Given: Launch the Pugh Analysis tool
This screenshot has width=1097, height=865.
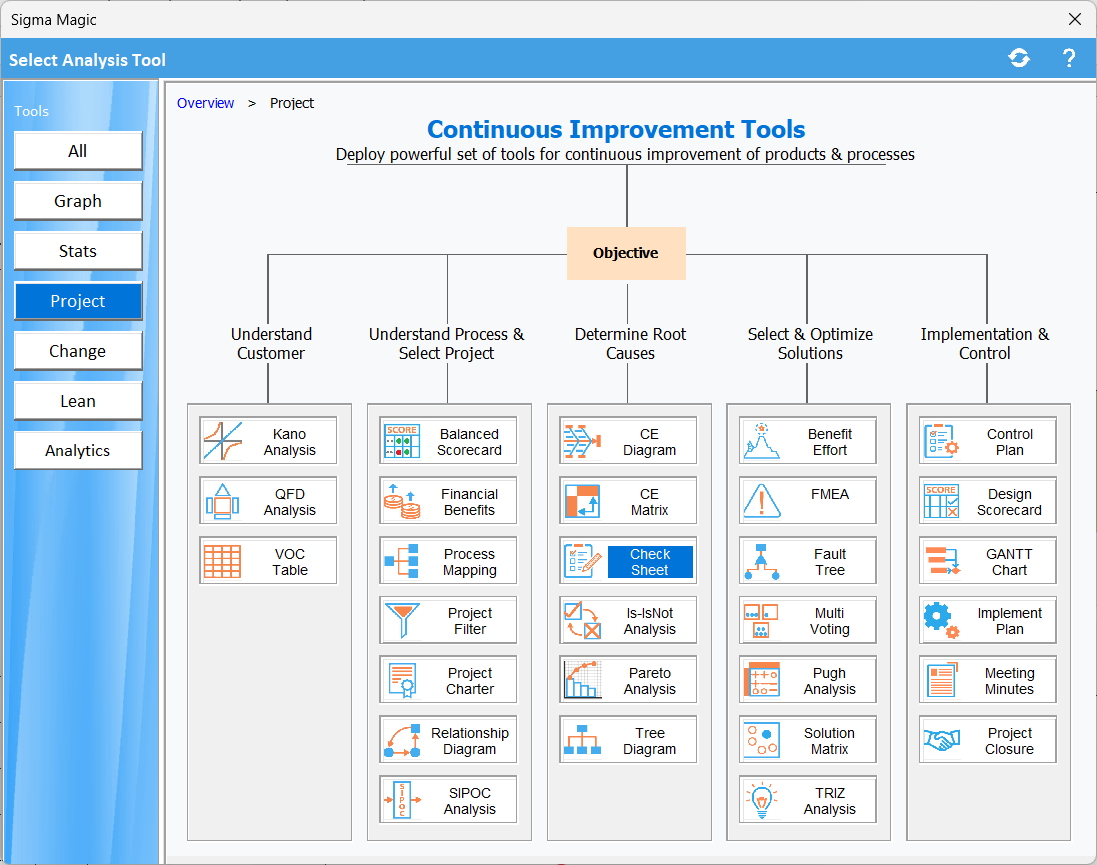Looking at the screenshot, I should tap(829, 681).
